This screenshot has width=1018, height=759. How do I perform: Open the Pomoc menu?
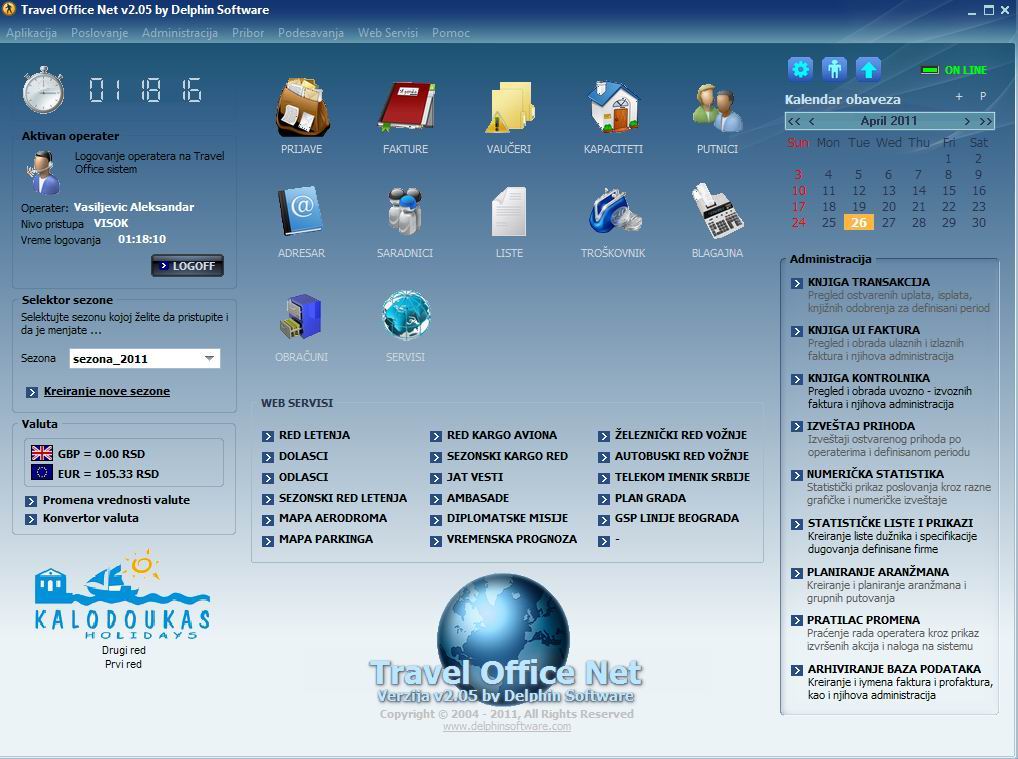pos(451,33)
